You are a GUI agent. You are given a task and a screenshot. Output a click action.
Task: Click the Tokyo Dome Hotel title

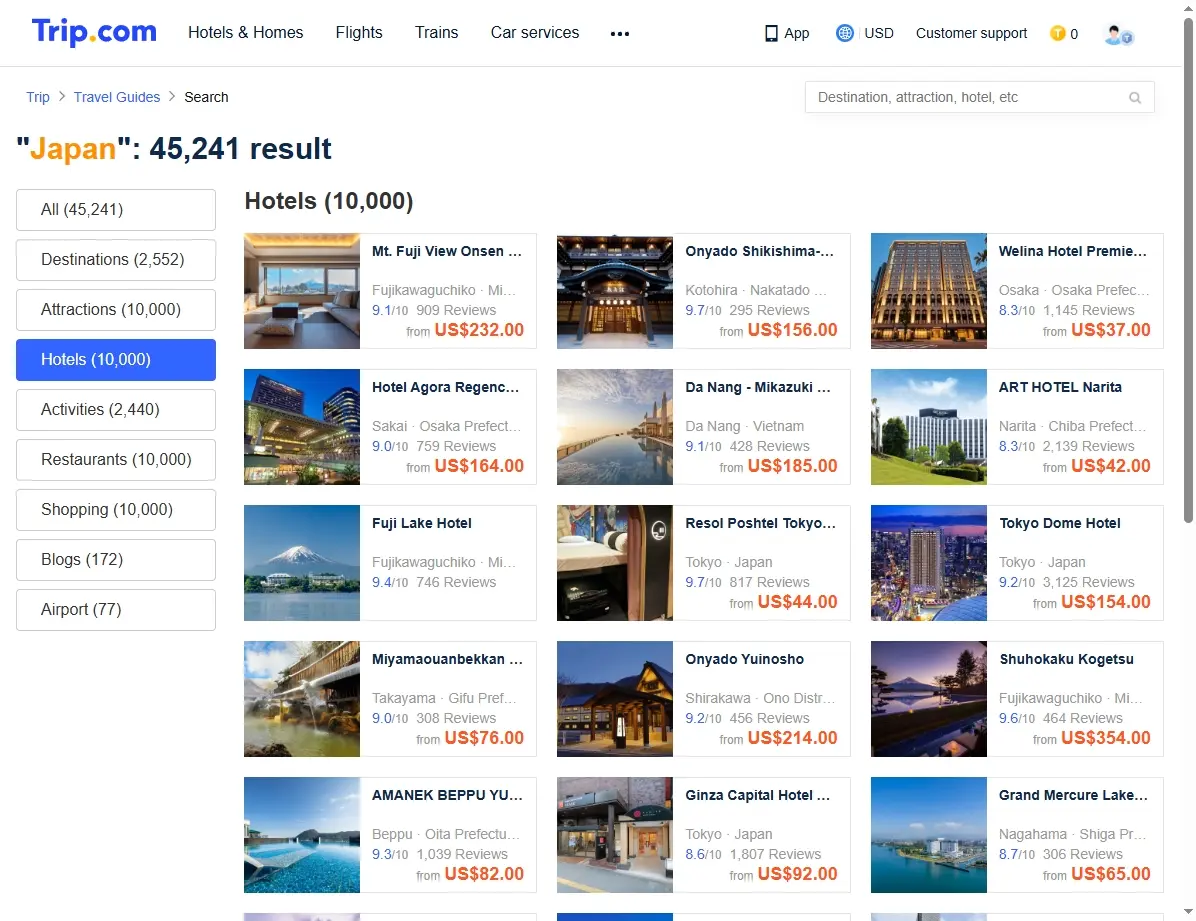[1060, 523]
